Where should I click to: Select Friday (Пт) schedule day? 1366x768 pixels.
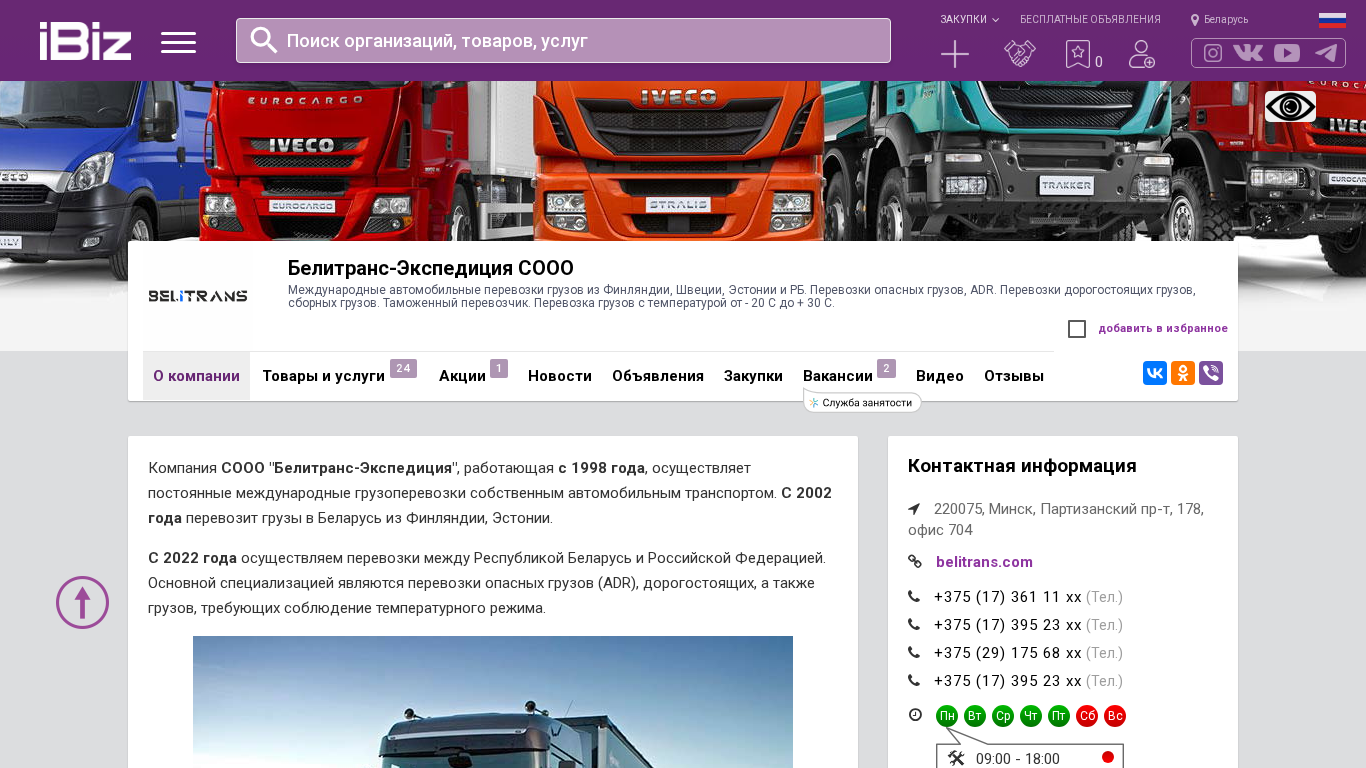(1059, 716)
